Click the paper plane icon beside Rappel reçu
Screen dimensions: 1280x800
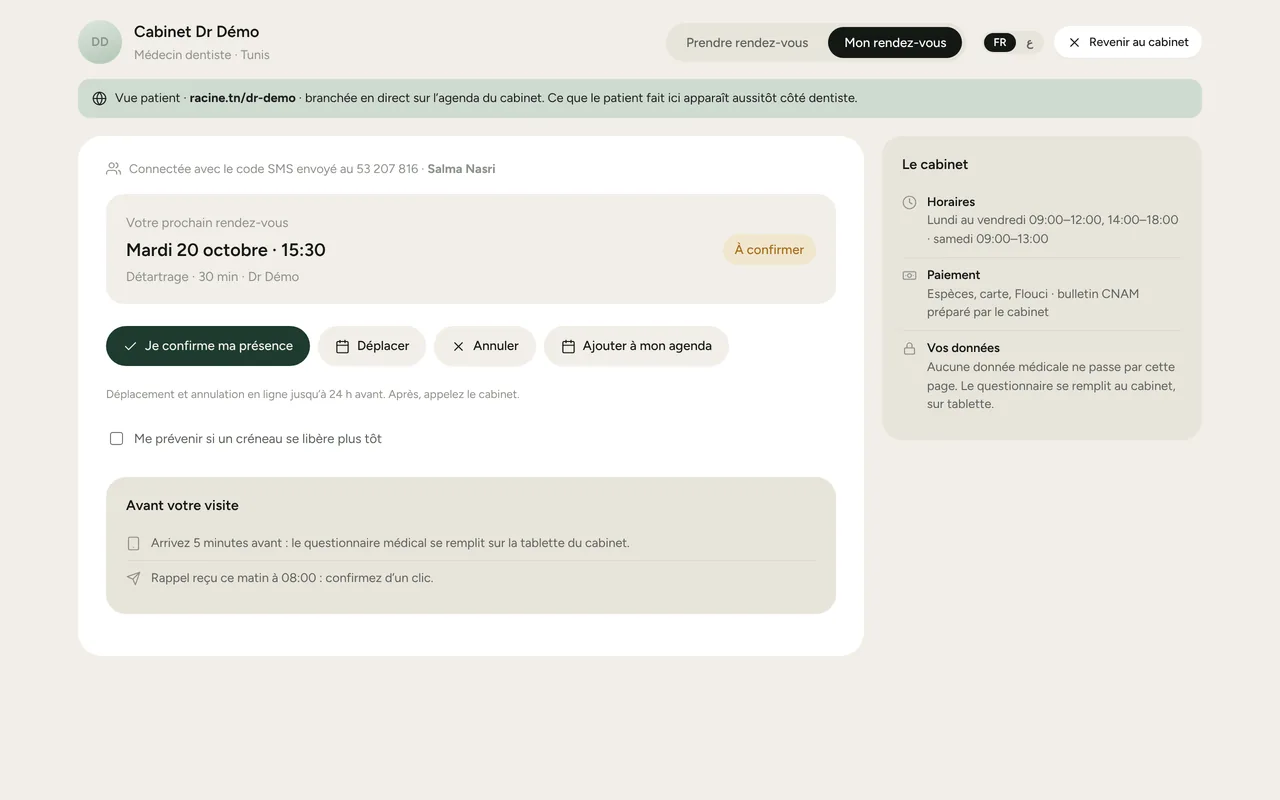click(x=133, y=578)
